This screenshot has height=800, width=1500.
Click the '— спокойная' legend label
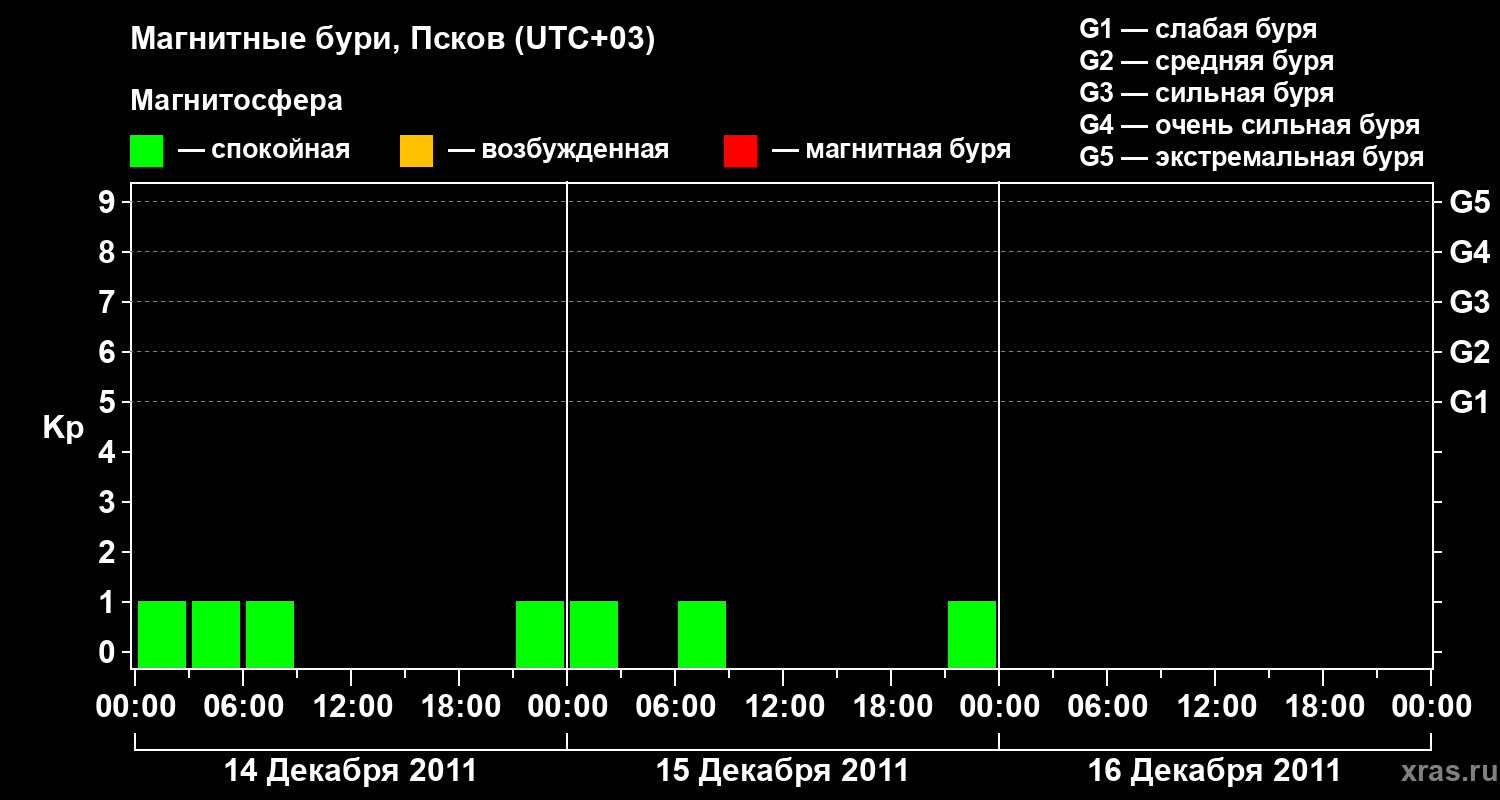pyautogui.click(x=264, y=150)
